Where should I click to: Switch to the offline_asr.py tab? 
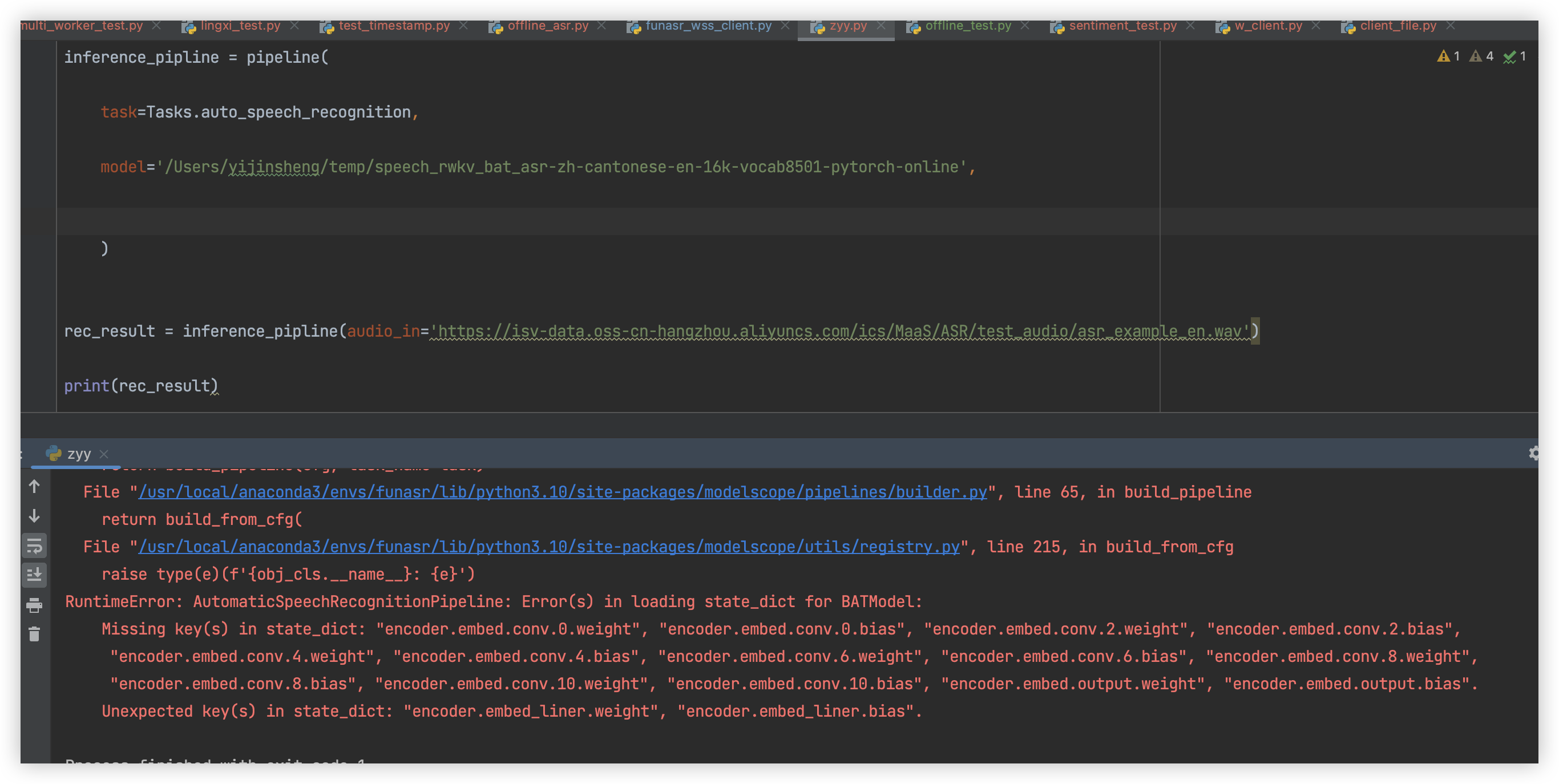[539, 26]
